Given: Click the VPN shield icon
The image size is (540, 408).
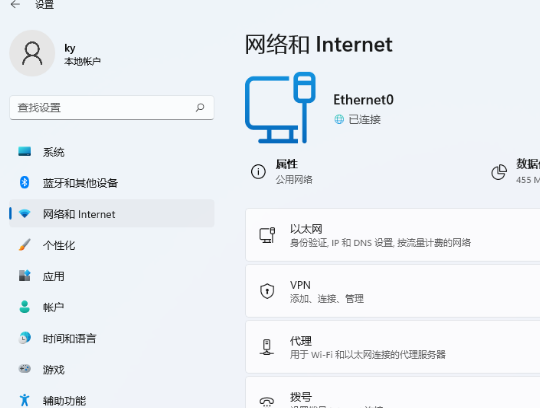Looking at the screenshot, I should tap(267, 291).
